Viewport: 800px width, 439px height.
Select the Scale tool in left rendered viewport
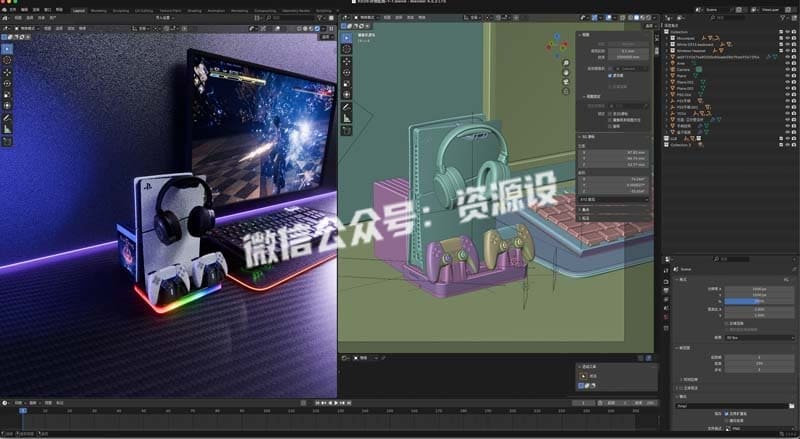[x=7, y=95]
